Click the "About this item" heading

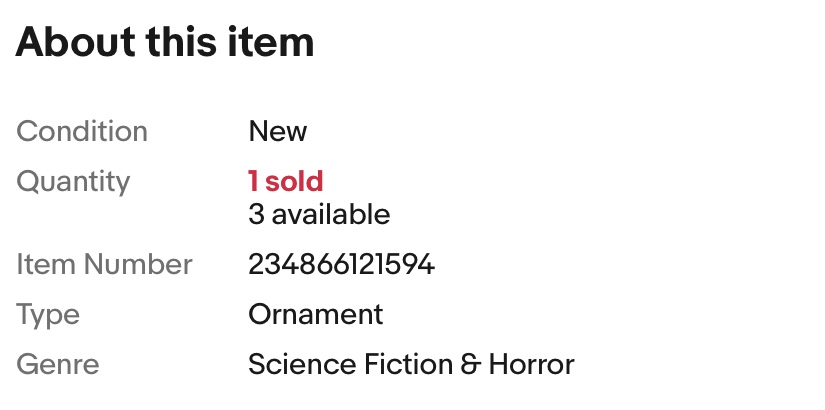click(x=165, y=42)
